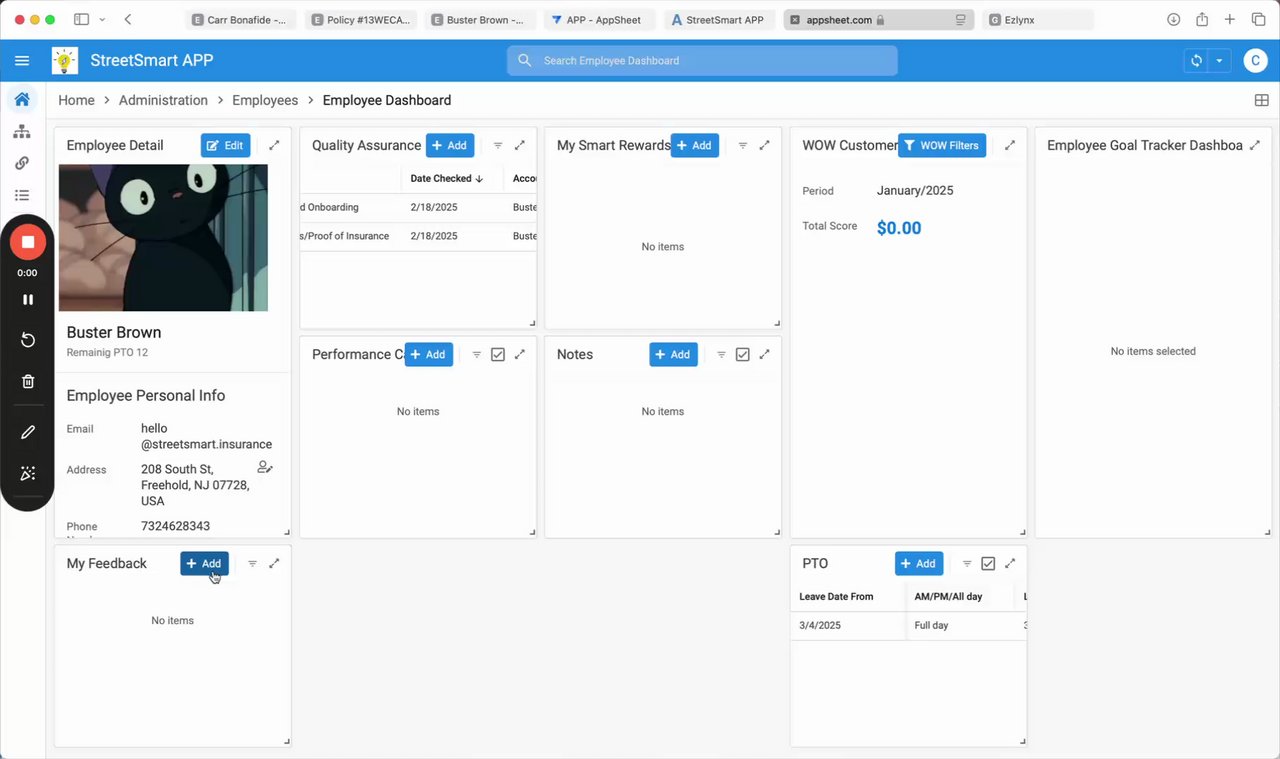Open the list view sidebar icon
Viewport: 1280px width, 759px height.
coord(22,195)
